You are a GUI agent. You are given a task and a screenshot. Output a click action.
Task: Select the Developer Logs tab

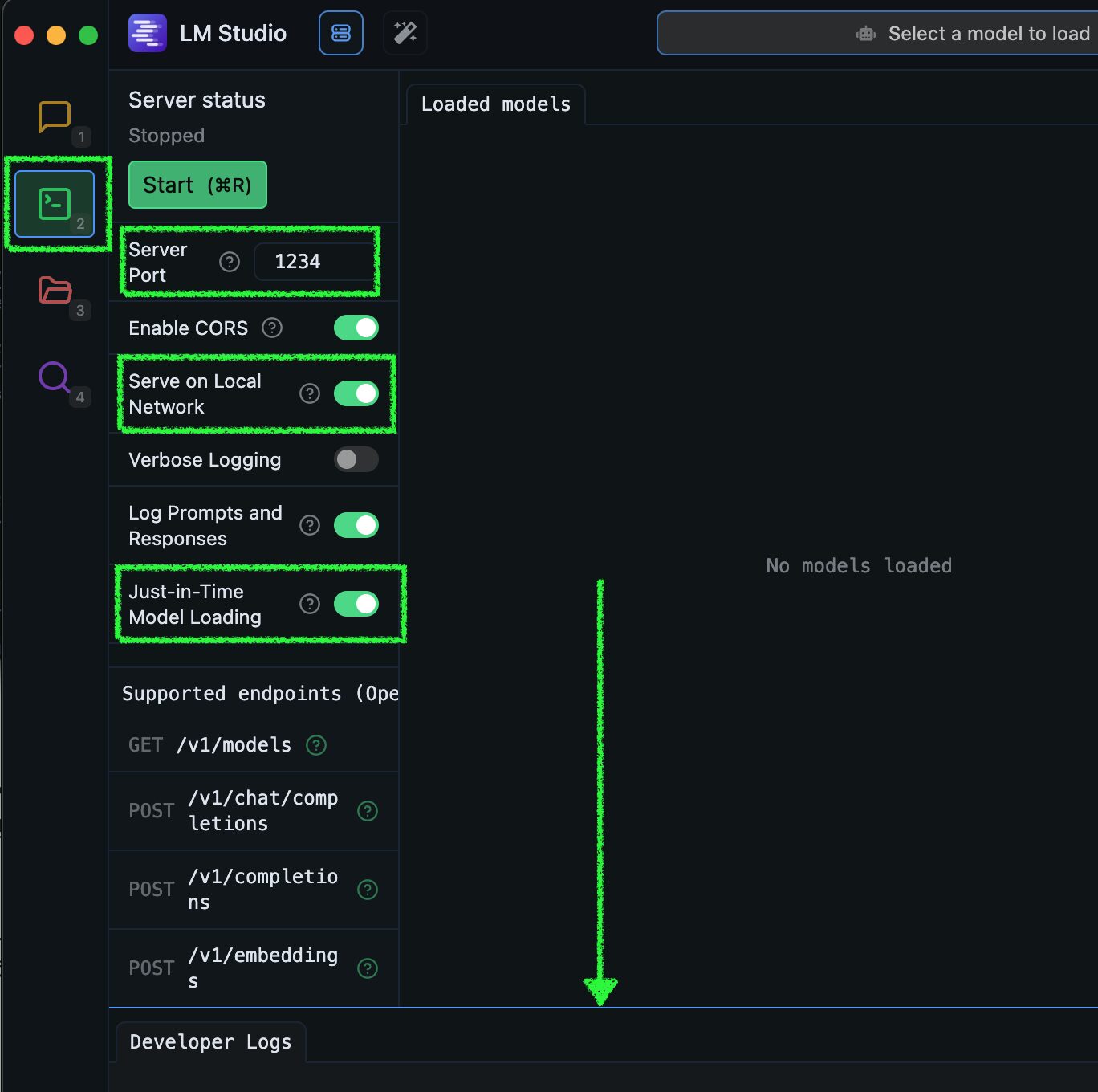[210, 1042]
